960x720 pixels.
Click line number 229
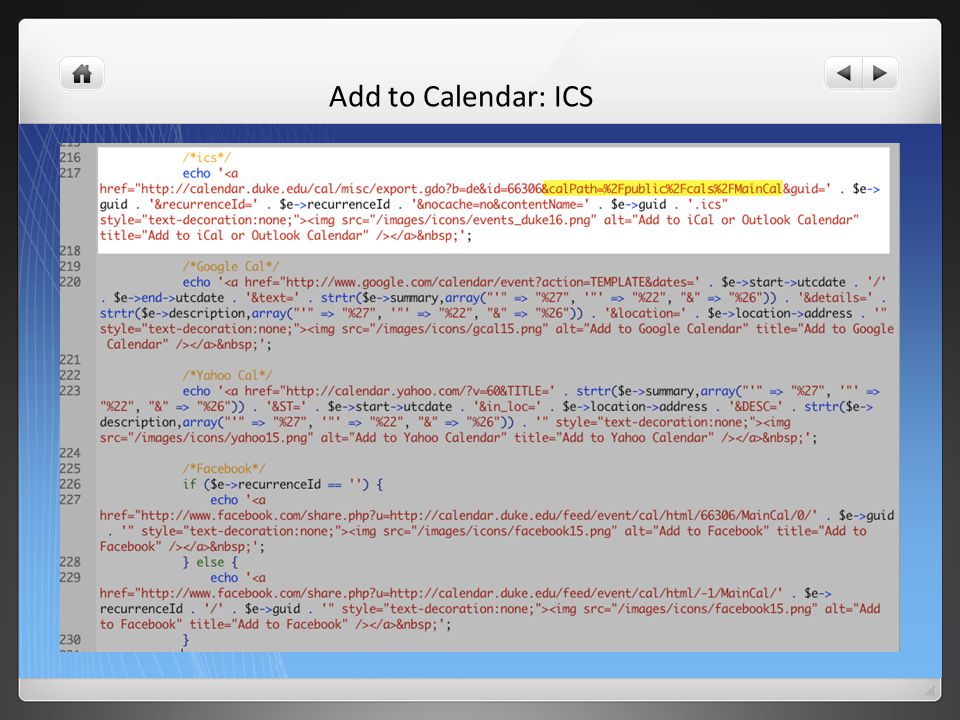tap(70, 577)
